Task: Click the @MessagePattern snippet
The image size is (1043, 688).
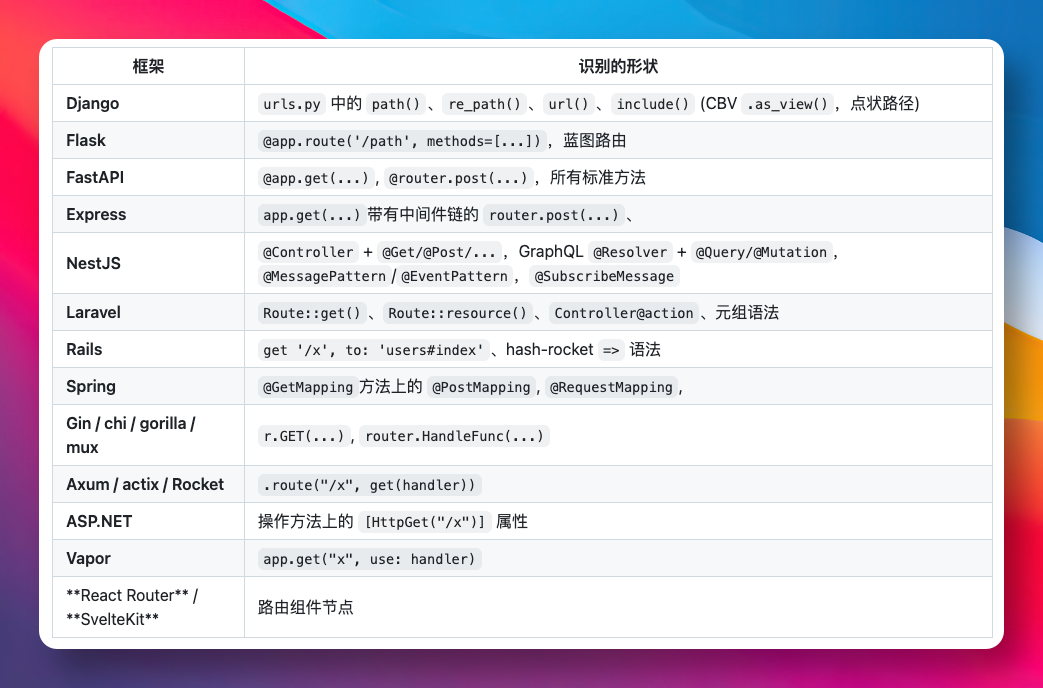Action: [324, 276]
